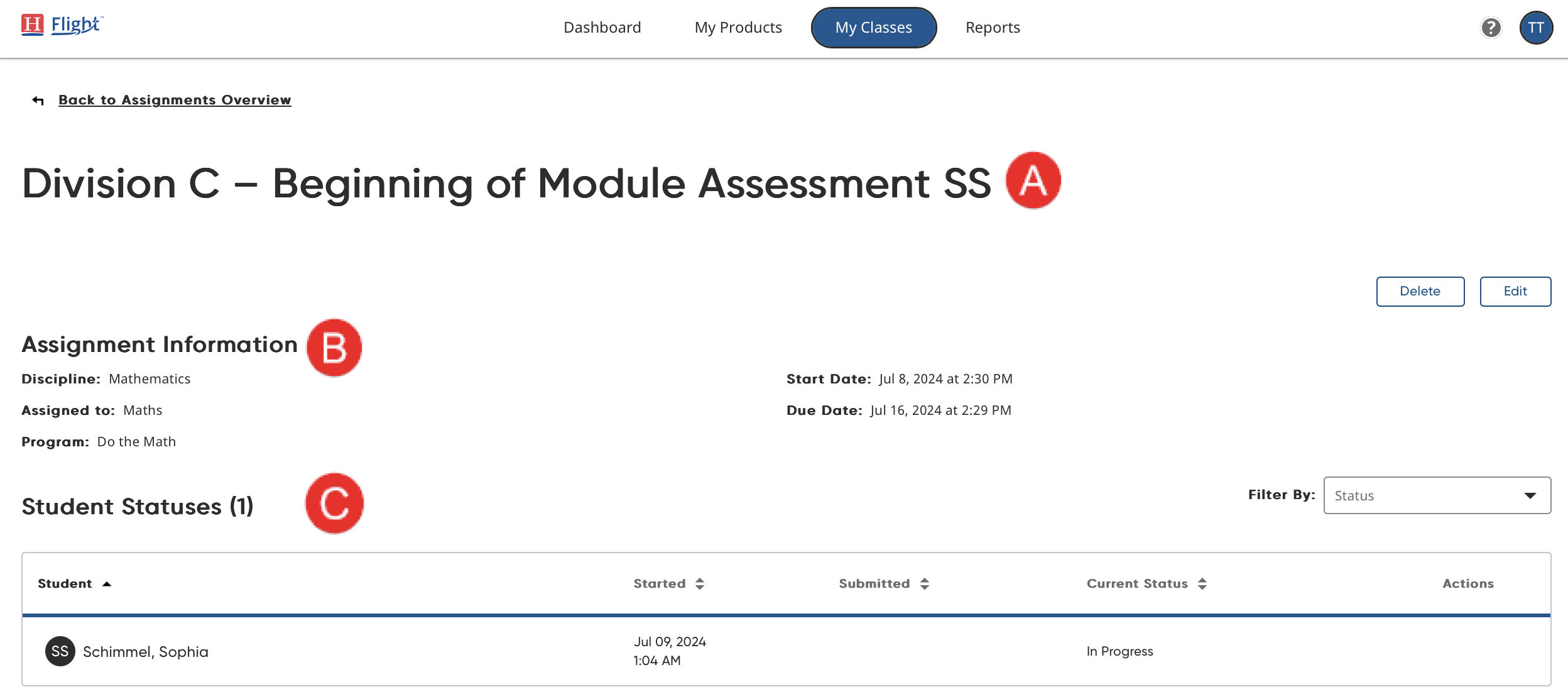The height and width of the screenshot is (699, 1568).
Task: Toggle sorting on Submitted column
Action: 925,584
